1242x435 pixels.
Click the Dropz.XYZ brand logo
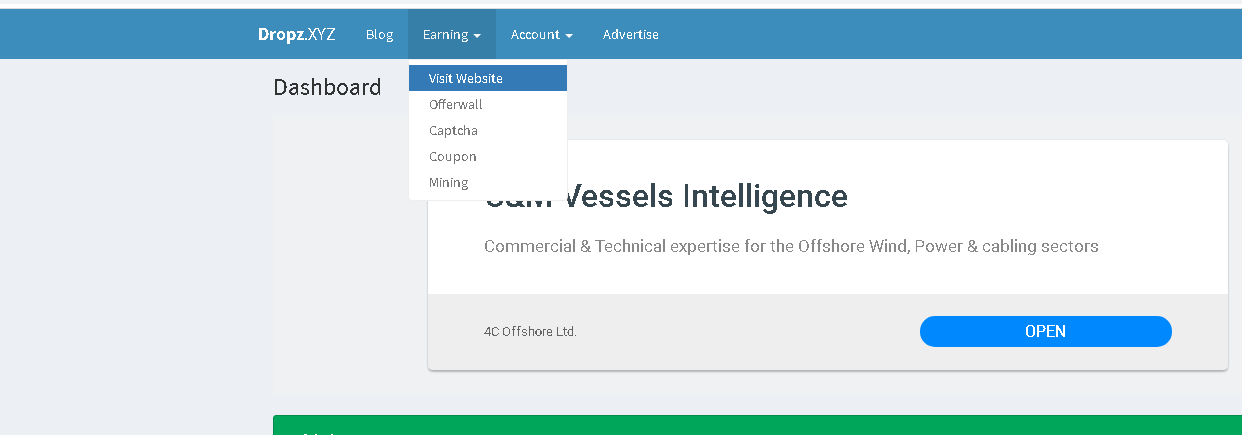297,34
